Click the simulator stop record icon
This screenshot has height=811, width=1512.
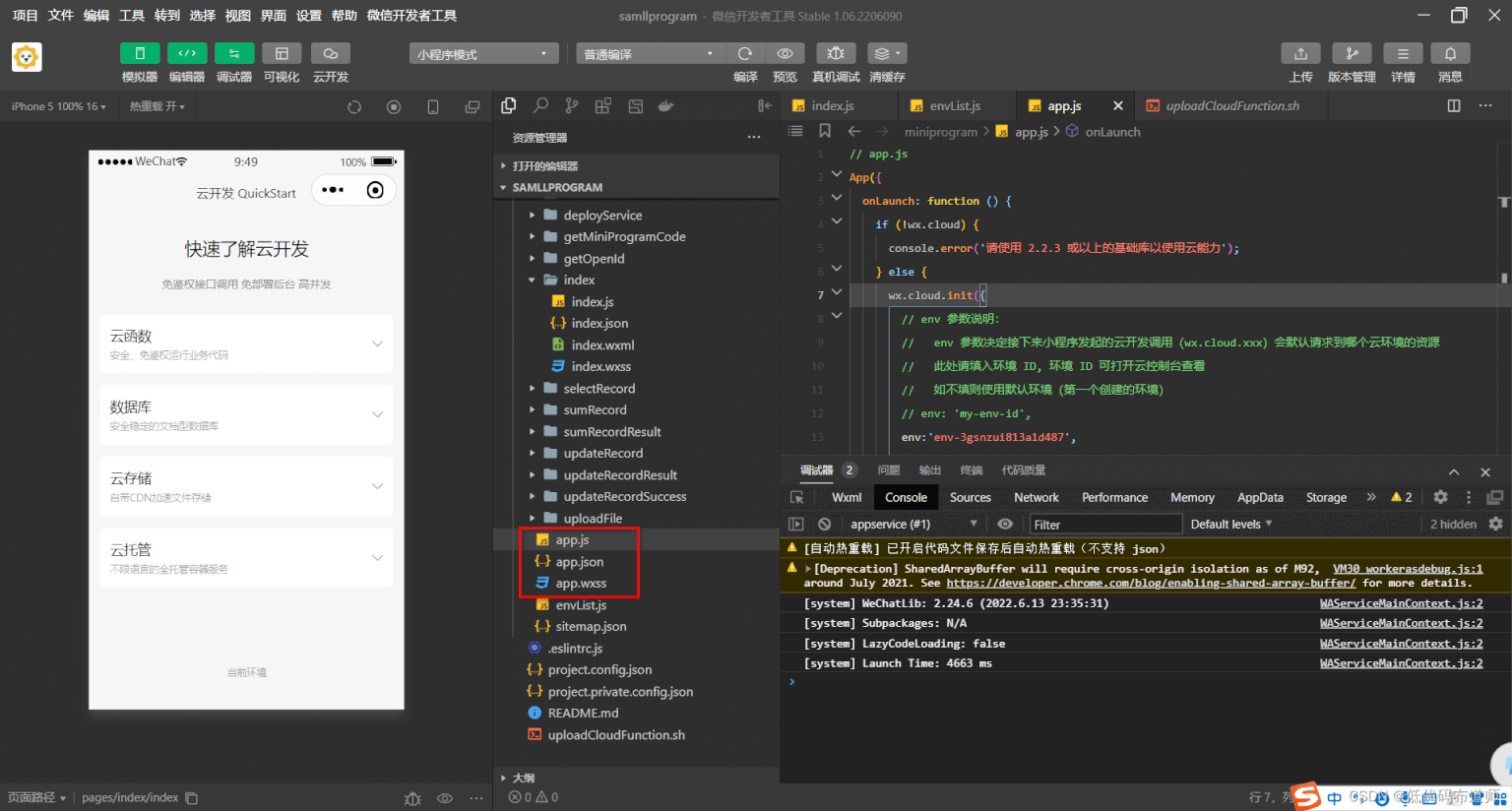[x=394, y=106]
